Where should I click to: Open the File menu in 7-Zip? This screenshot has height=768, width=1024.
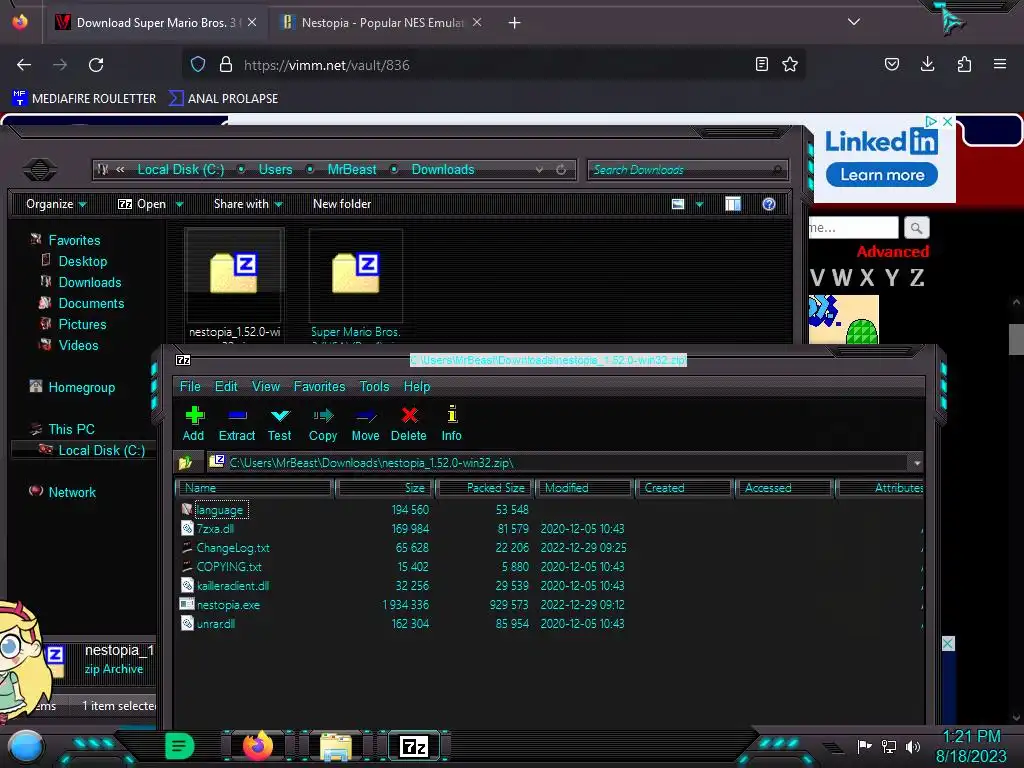pos(190,387)
